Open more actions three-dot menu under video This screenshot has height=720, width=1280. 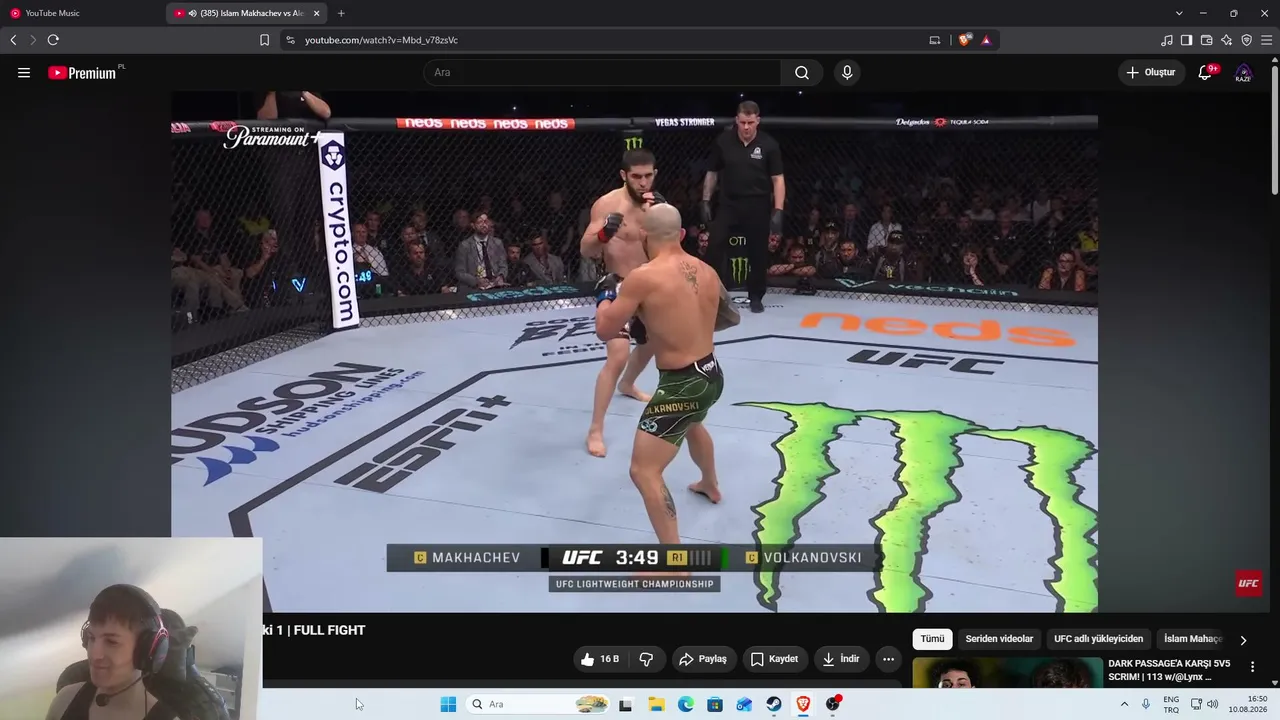point(888,659)
